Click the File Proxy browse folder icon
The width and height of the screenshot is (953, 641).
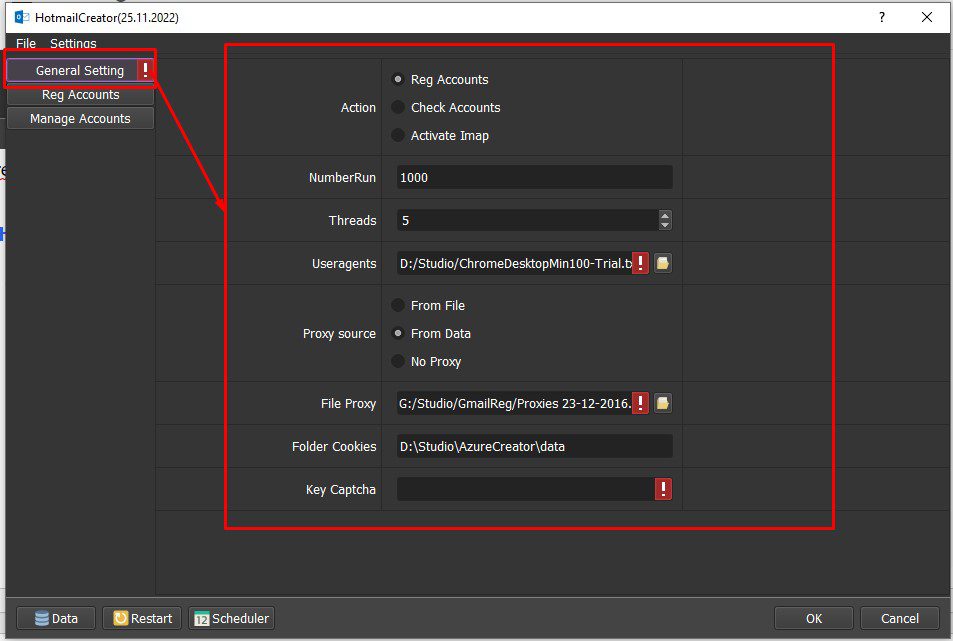[x=662, y=403]
